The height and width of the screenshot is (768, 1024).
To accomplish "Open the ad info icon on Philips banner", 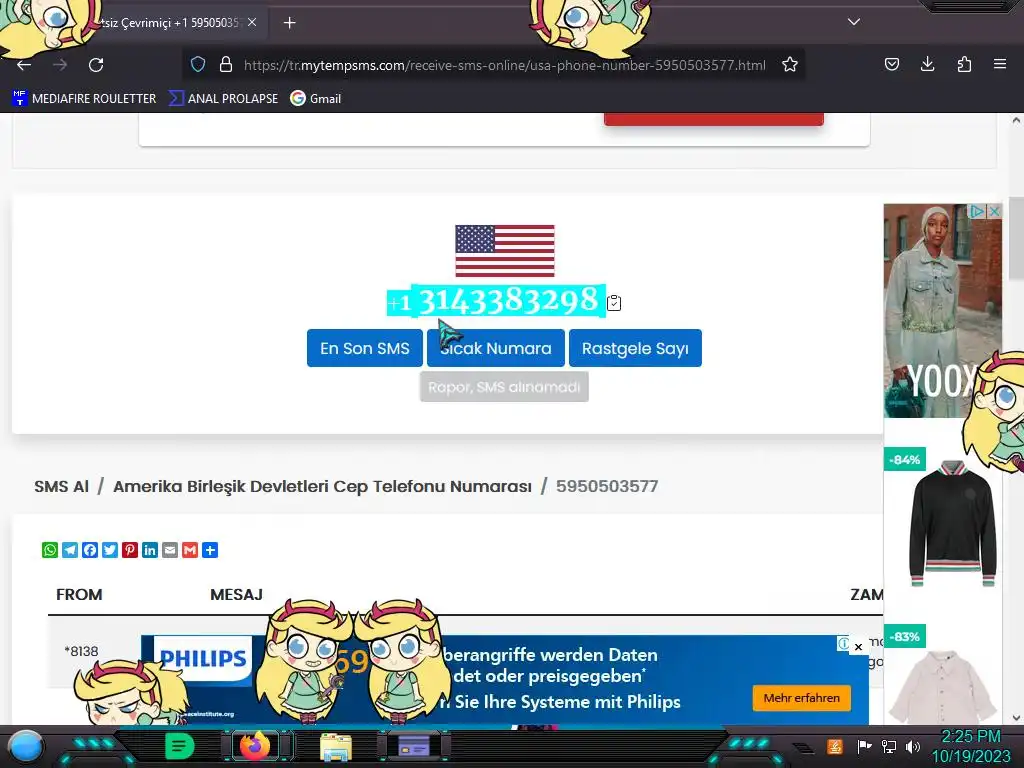I will coord(844,644).
